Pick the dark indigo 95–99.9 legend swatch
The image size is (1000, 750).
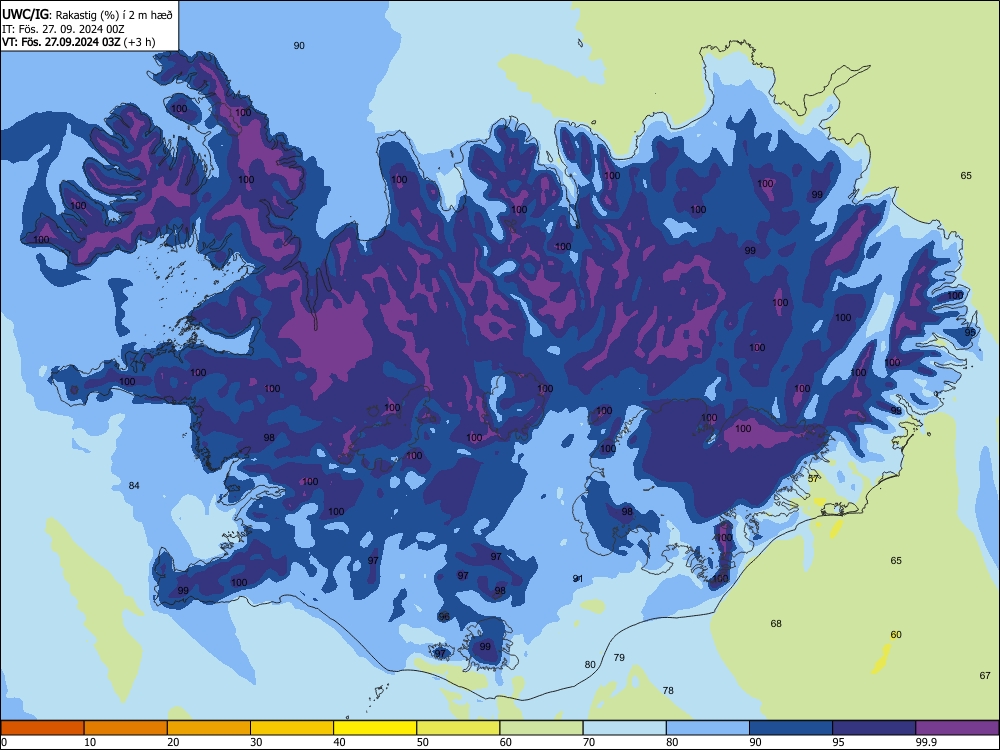click(x=874, y=728)
